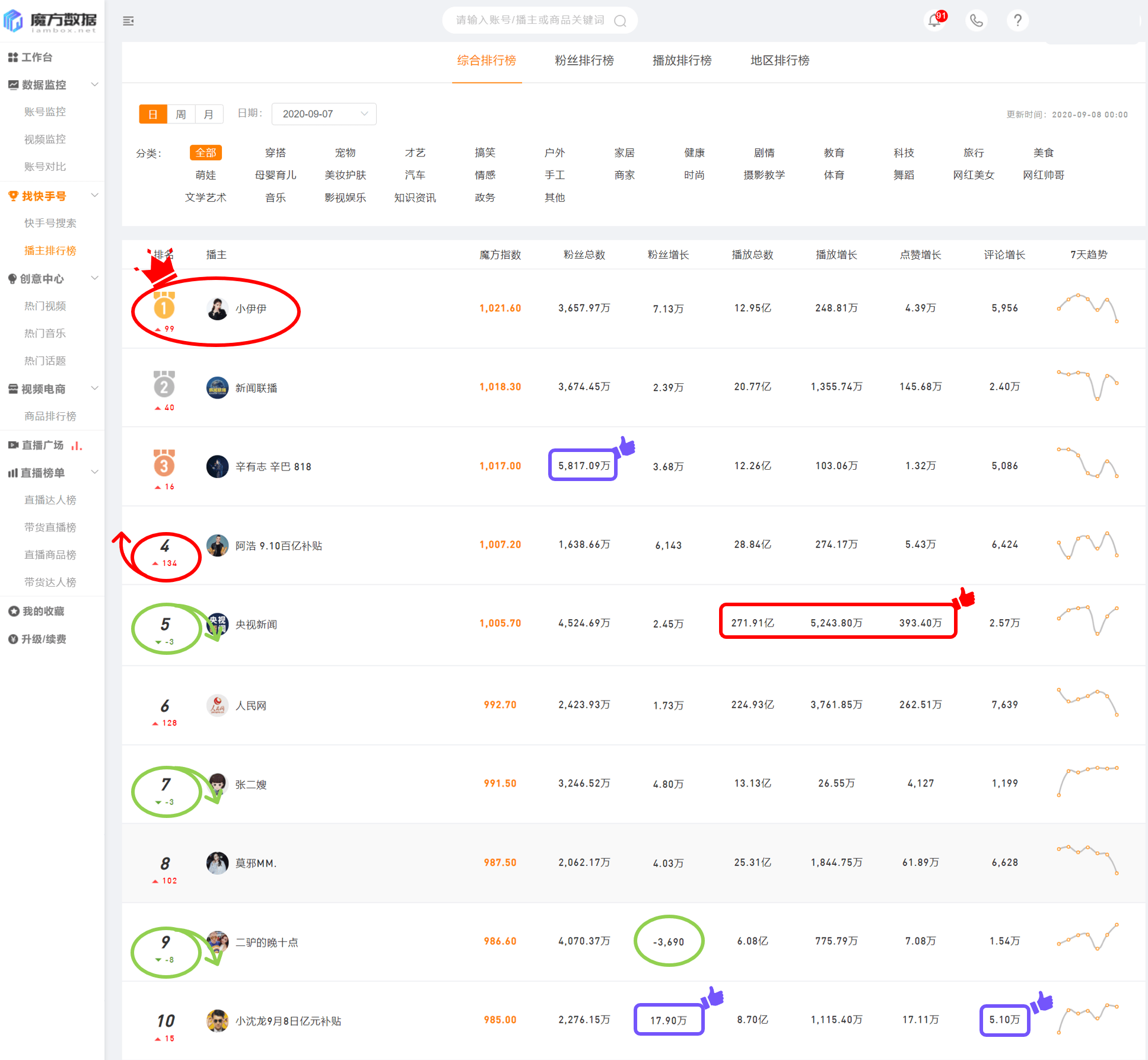Click the account search input field
The height and width of the screenshot is (1060, 1148).
529,21
